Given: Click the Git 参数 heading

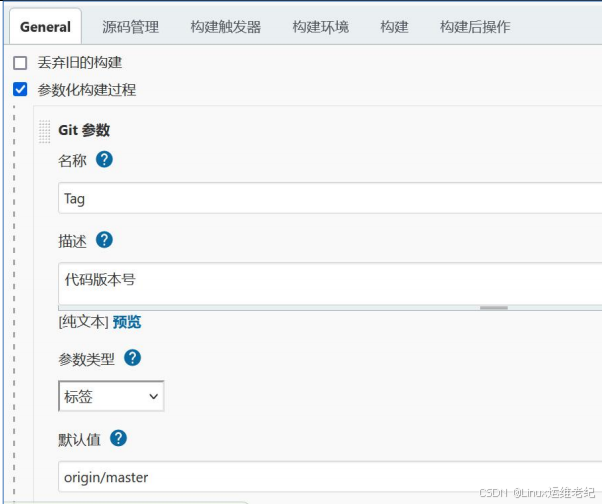Looking at the screenshot, I should [84, 130].
